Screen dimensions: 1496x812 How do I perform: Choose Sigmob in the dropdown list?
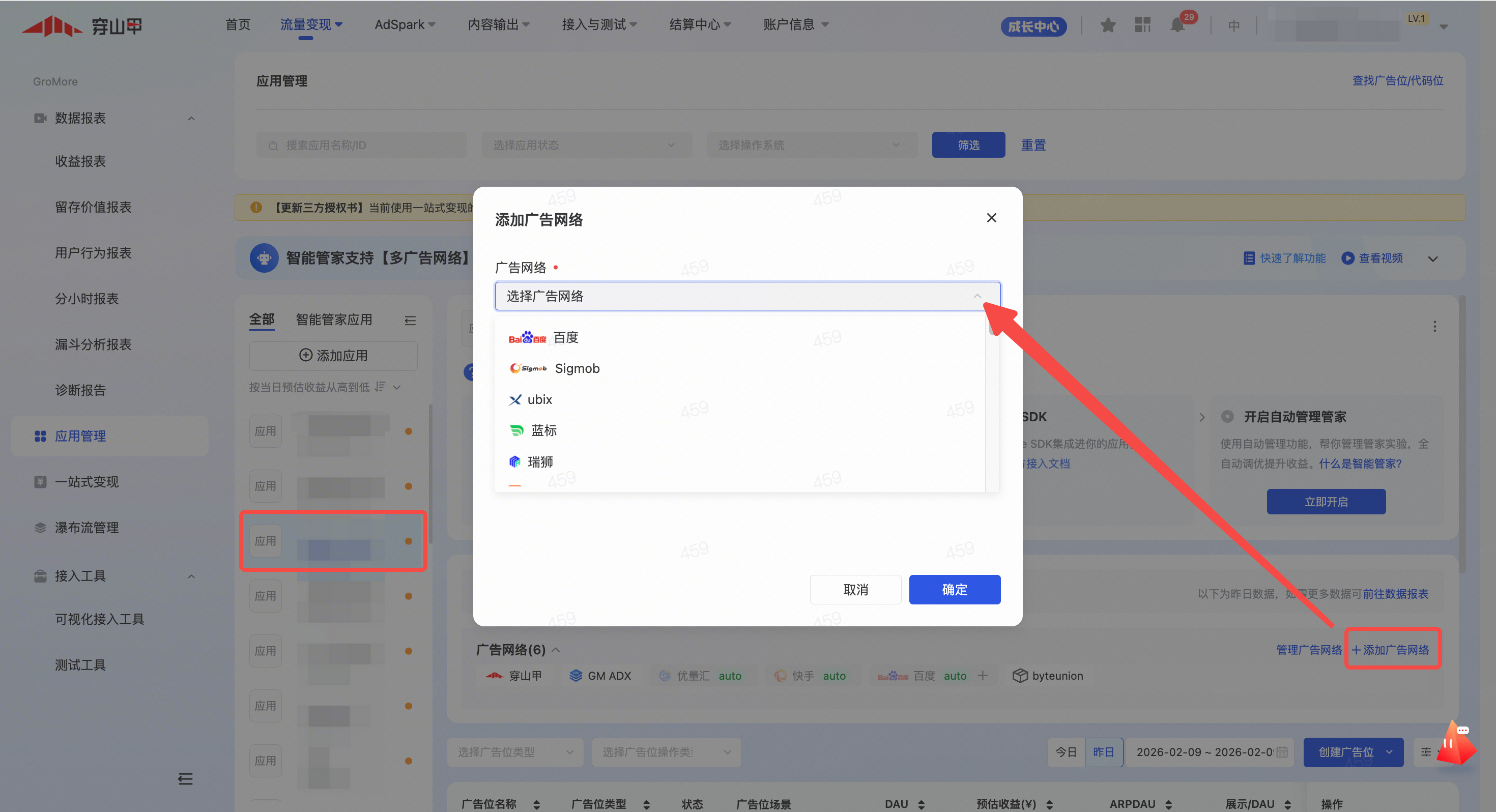click(576, 368)
